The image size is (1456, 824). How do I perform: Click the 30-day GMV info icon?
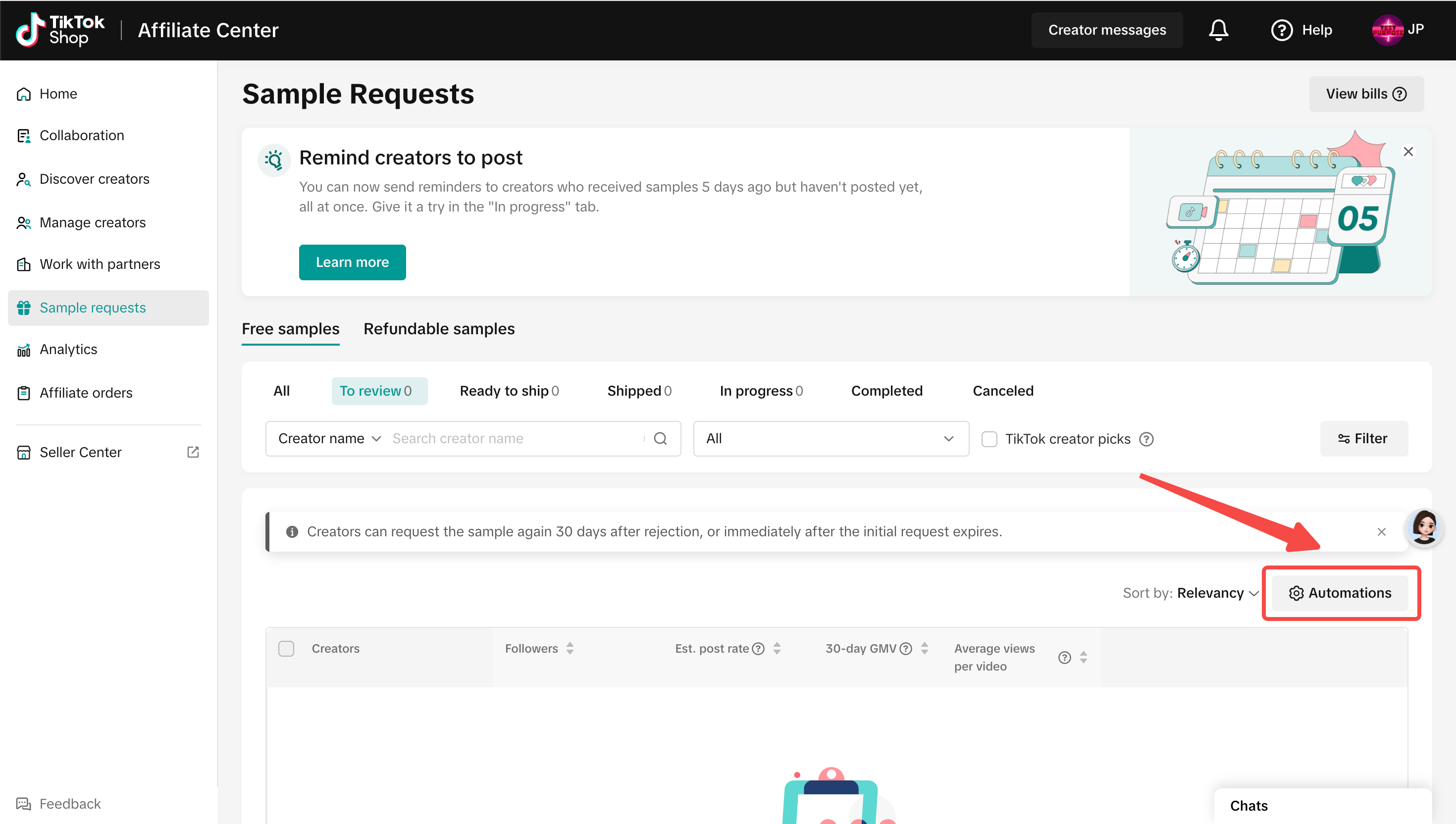pyautogui.click(x=906, y=649)
